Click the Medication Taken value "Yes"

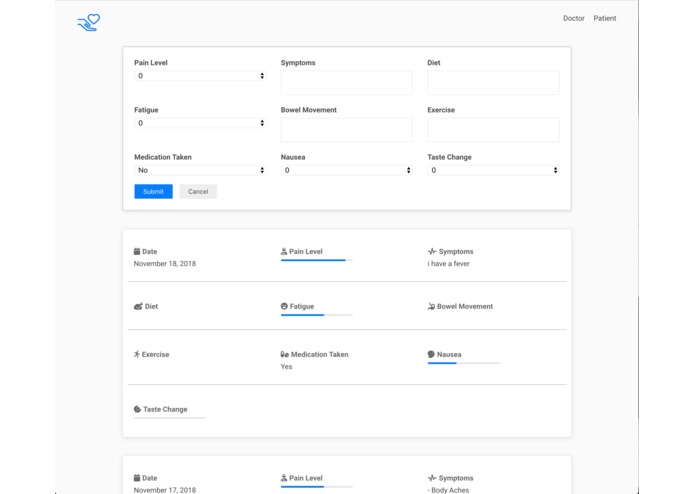[286, 366]
